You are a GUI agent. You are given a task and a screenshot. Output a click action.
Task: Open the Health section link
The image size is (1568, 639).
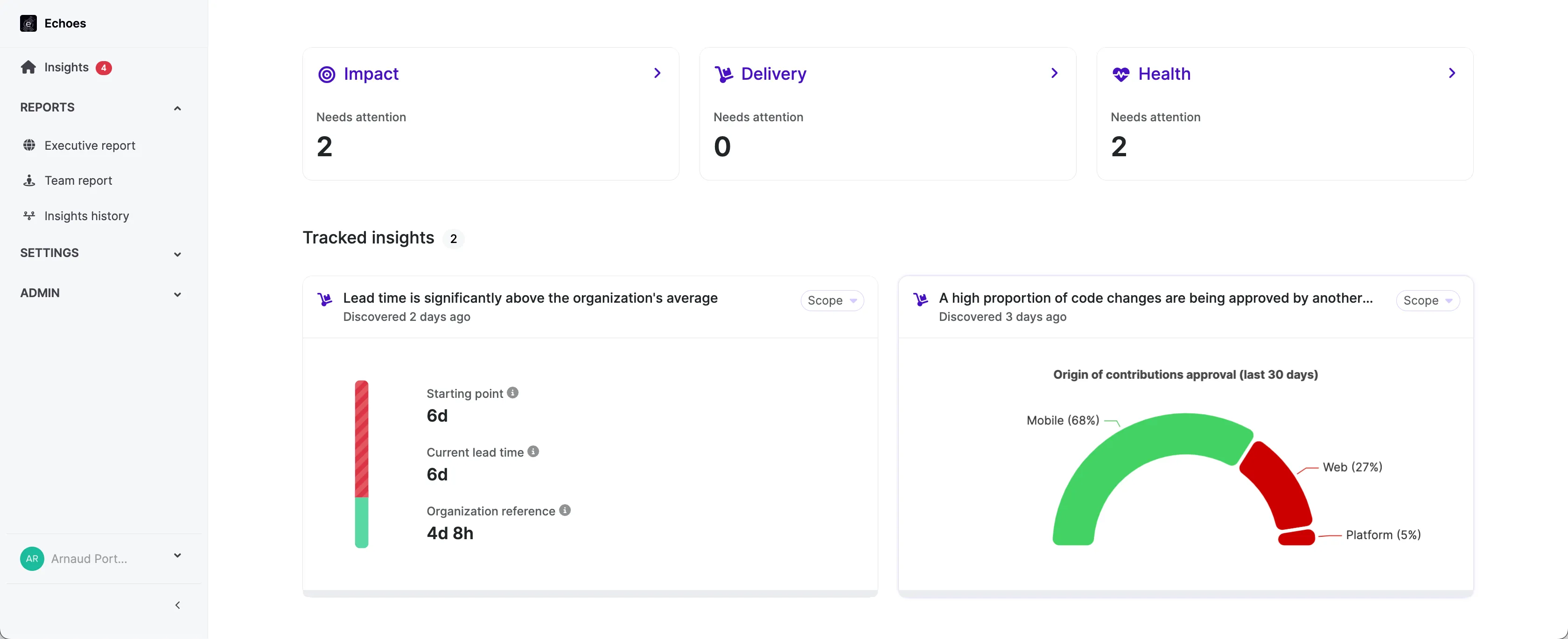[x=1164, y=74]
